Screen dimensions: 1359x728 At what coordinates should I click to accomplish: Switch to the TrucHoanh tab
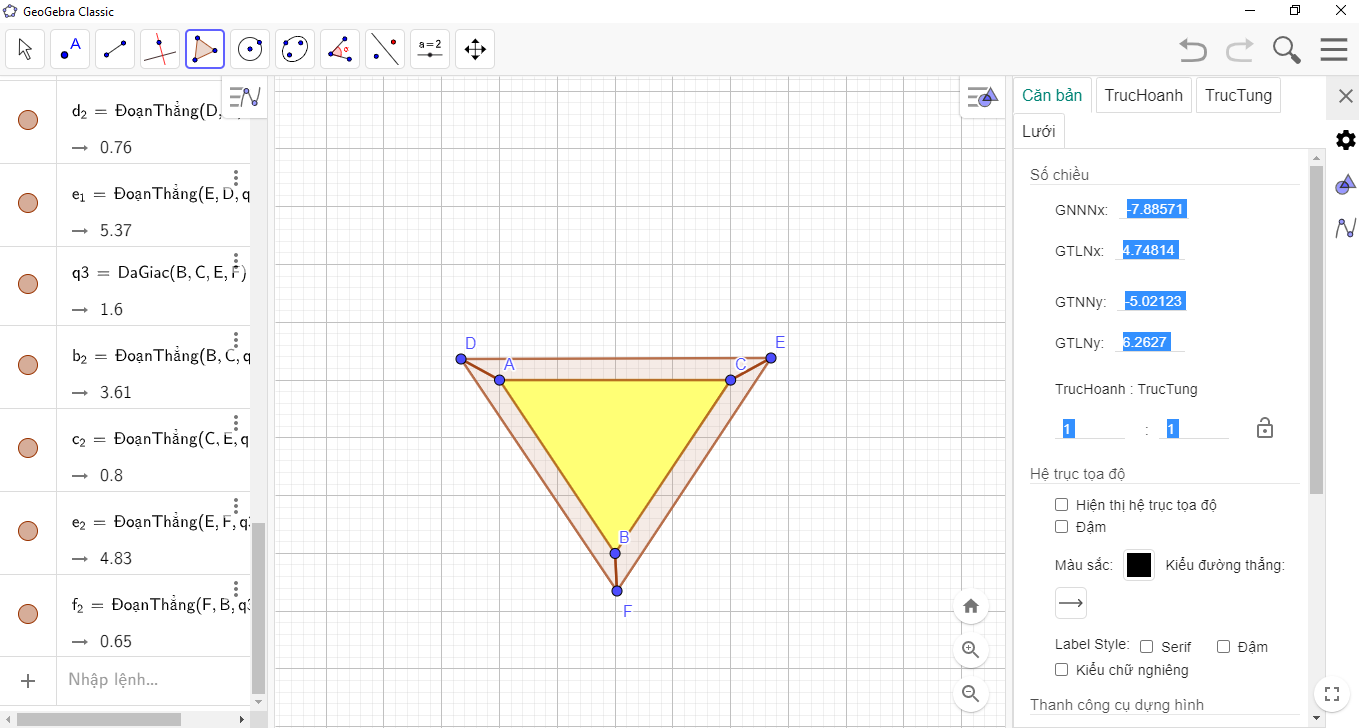tap(1144, 96)
